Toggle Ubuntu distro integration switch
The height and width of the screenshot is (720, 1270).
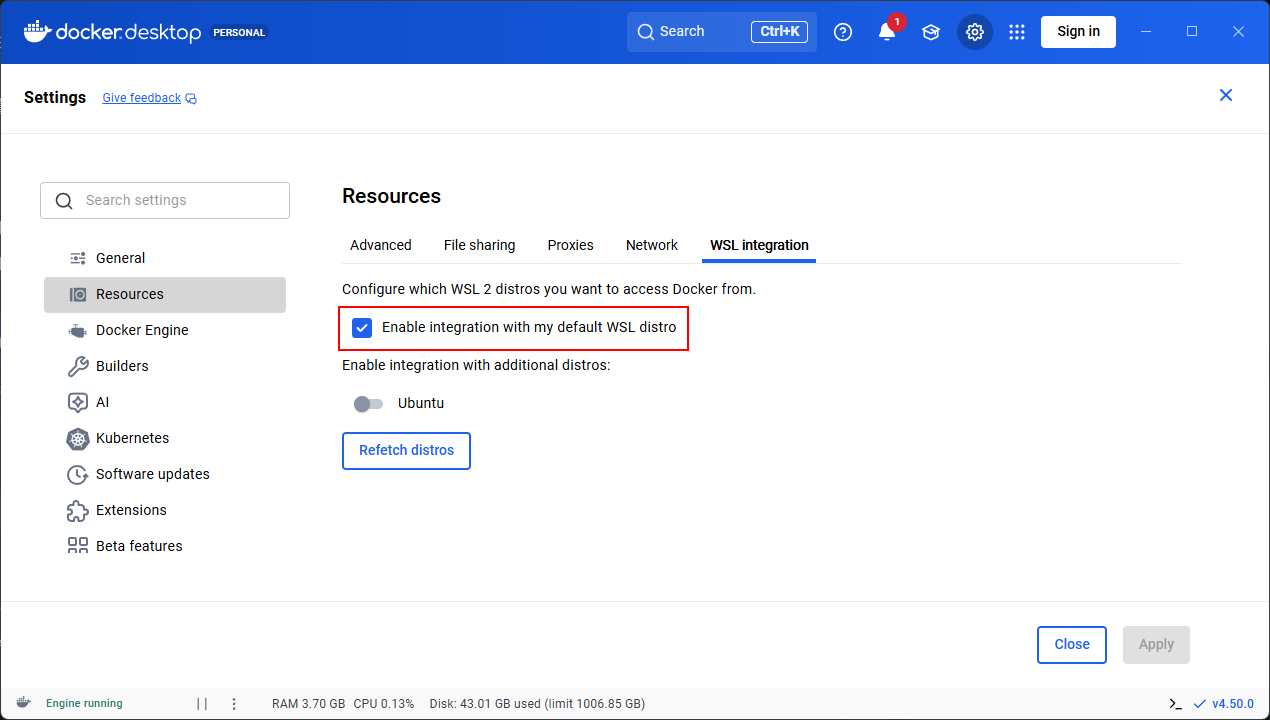click(x=368, y=404)
